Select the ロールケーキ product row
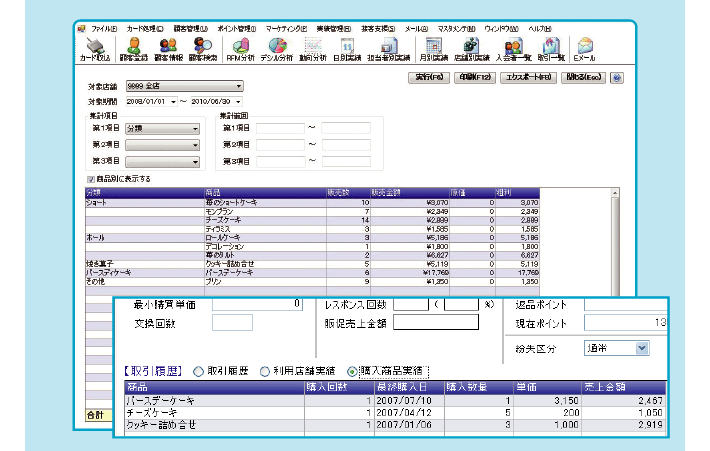 click(312, 238)
